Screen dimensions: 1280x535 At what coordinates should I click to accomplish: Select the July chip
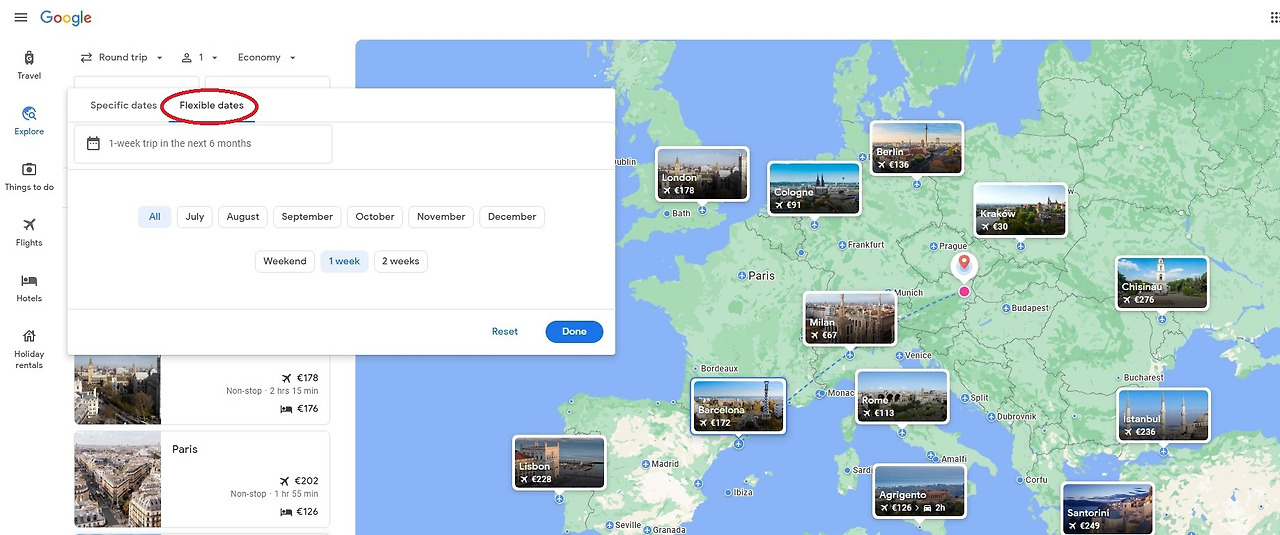click(195, 216)
